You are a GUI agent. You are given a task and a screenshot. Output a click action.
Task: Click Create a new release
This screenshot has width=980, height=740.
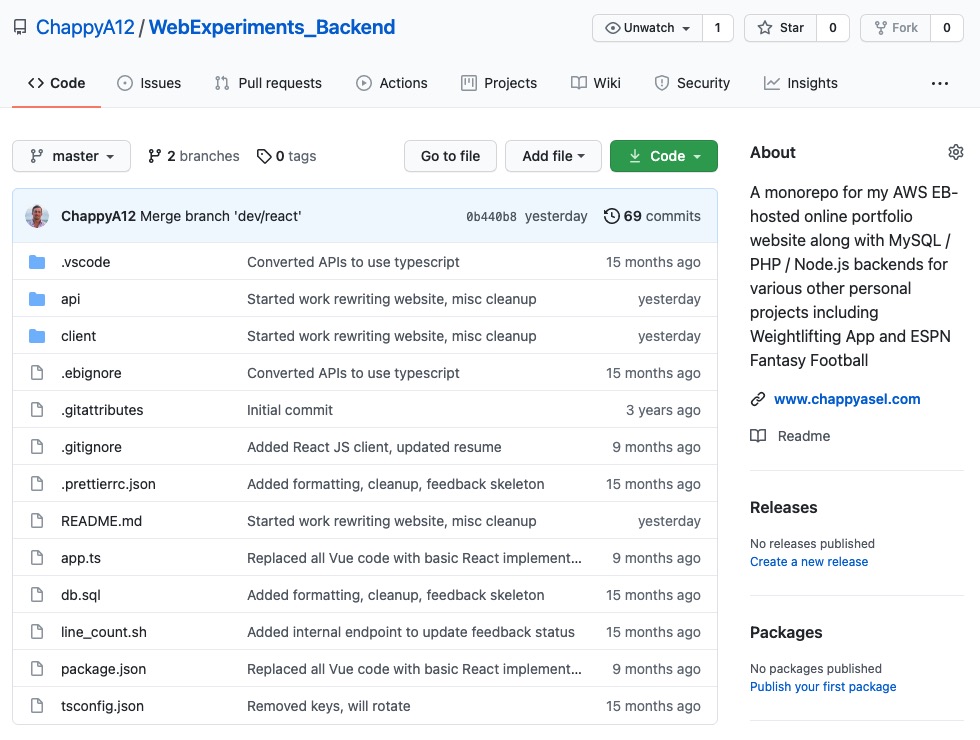click(808, 562)
